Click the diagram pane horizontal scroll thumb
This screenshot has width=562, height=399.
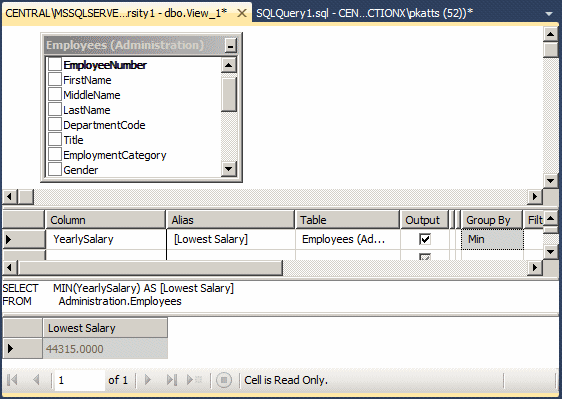tap(26, 196)
